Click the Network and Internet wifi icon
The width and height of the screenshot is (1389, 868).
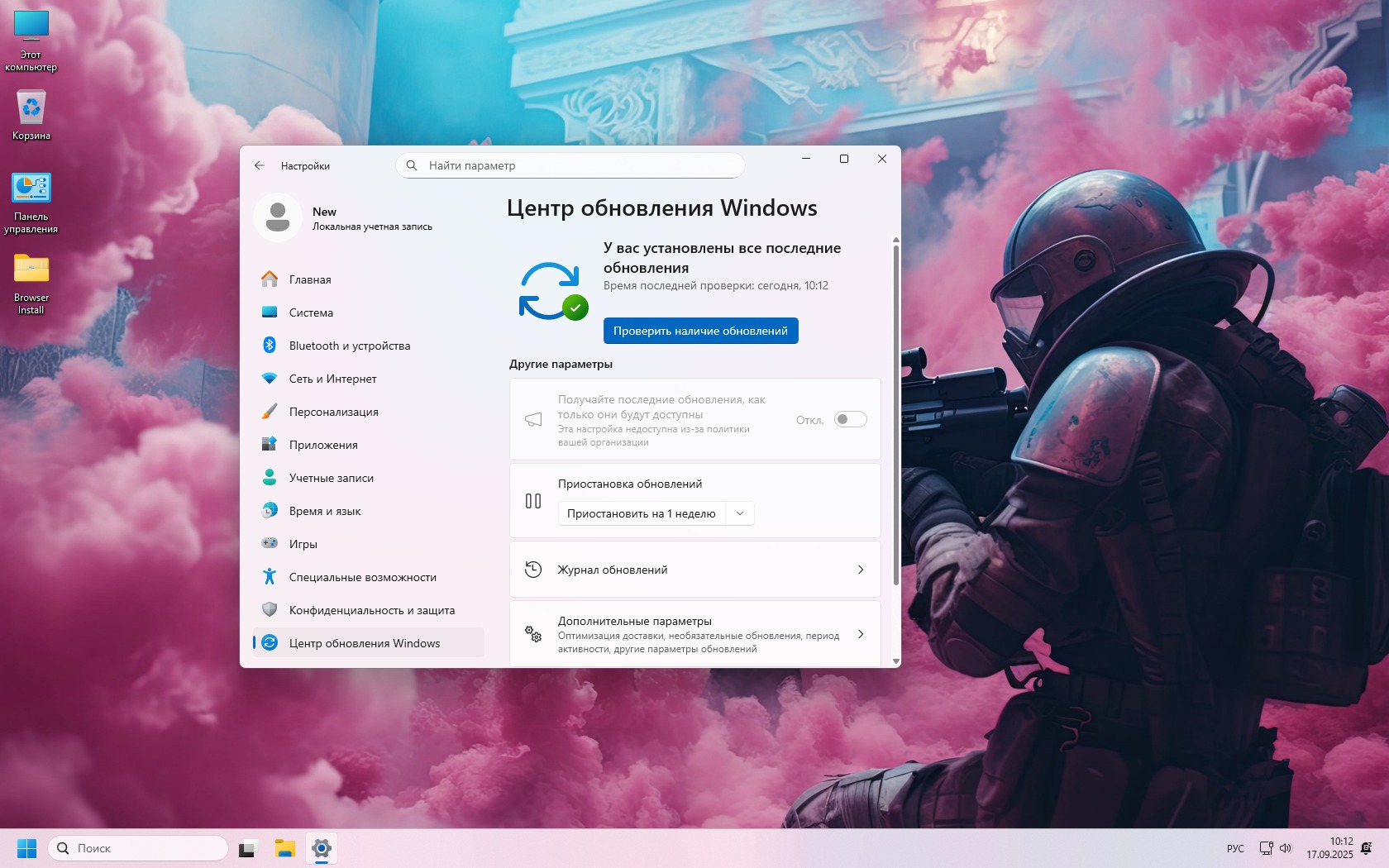click(x=270, y=379)
